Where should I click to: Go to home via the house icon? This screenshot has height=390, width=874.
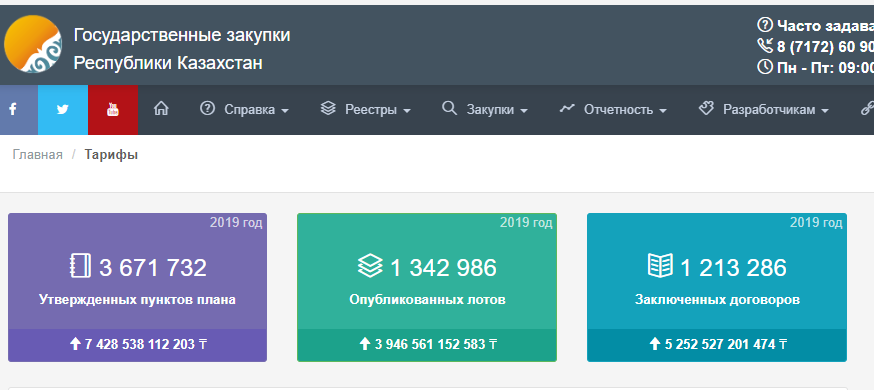click(x=161, y=109)
